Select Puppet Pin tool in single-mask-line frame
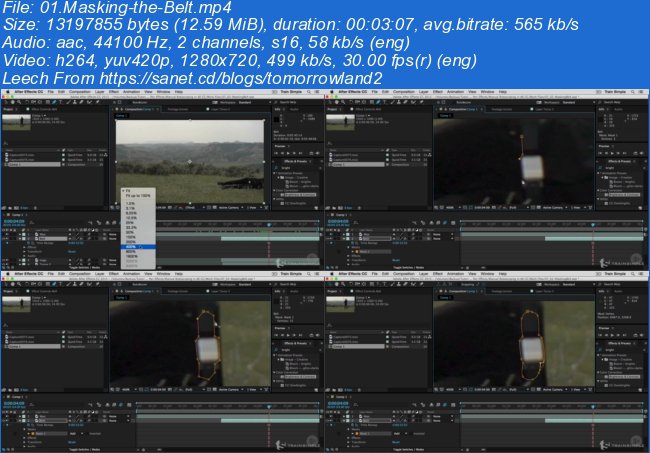 [x=422, y=102]
